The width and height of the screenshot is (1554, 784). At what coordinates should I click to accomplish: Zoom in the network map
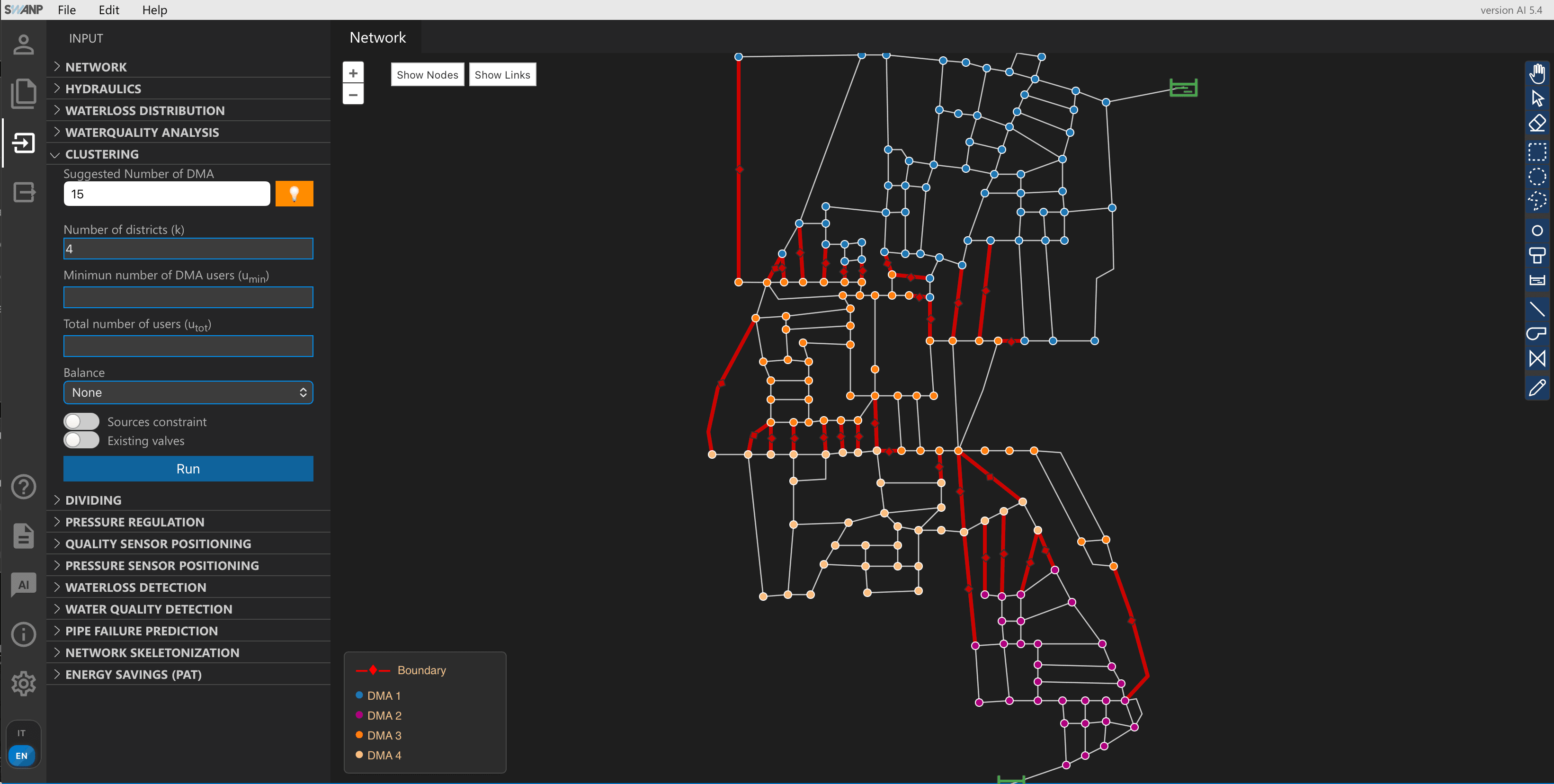pyautogui.click(x=353, y=73)
